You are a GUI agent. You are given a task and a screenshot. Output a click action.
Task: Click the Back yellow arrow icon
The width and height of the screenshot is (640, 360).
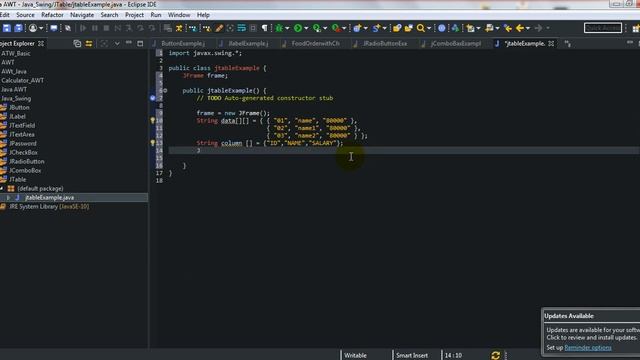(x=519, y=28)
